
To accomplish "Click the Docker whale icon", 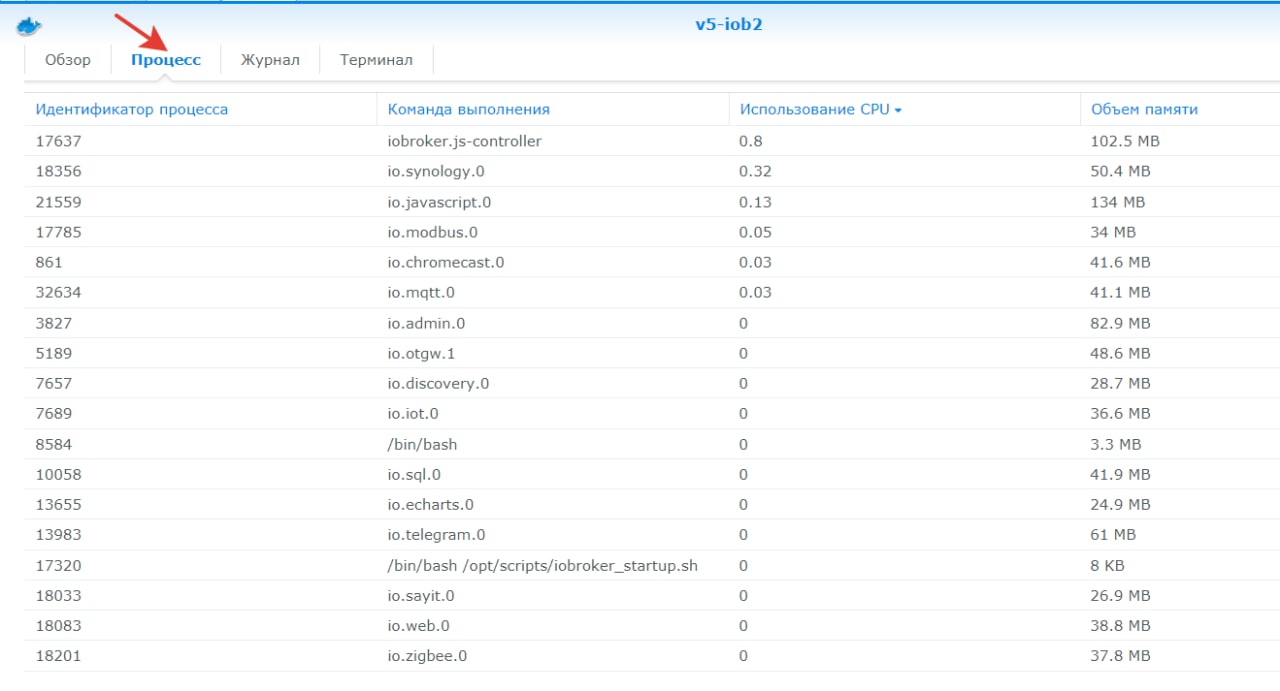I will point(29,25).
